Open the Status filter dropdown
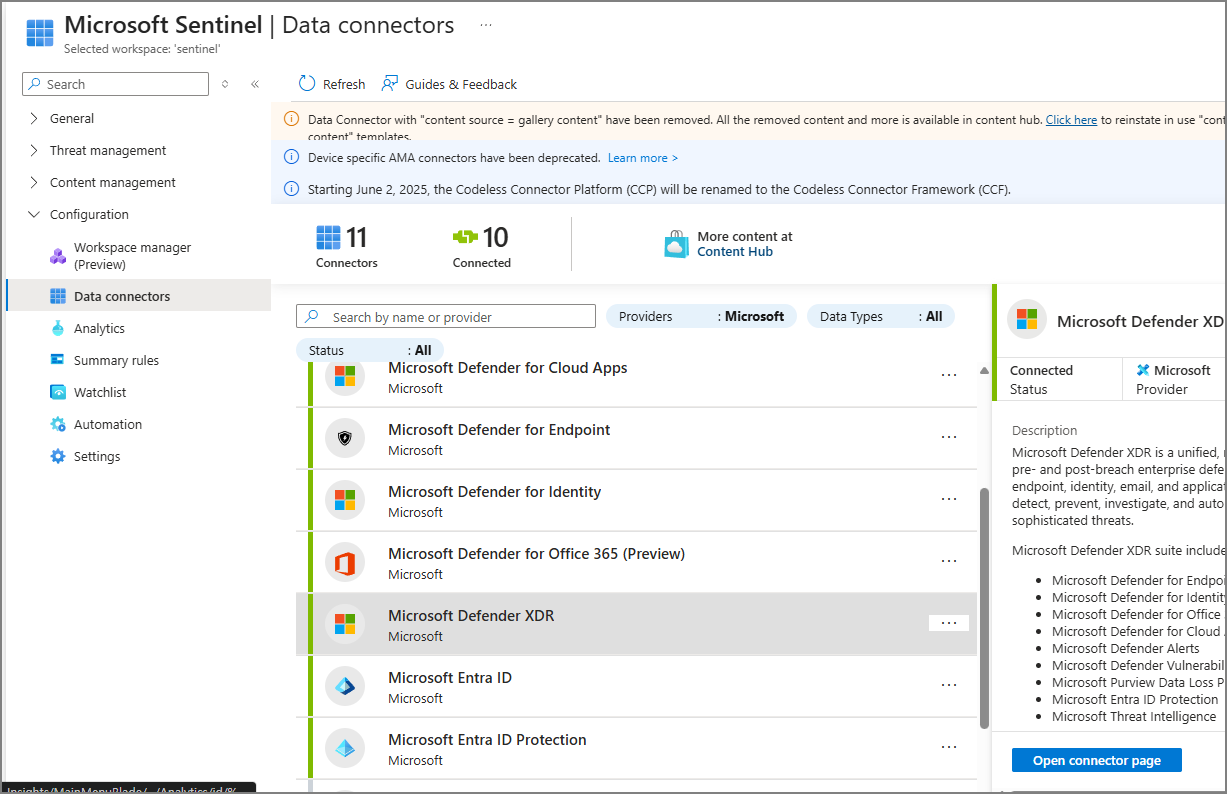The width and height of the screenshot is (1227, 794). point(370,350)
